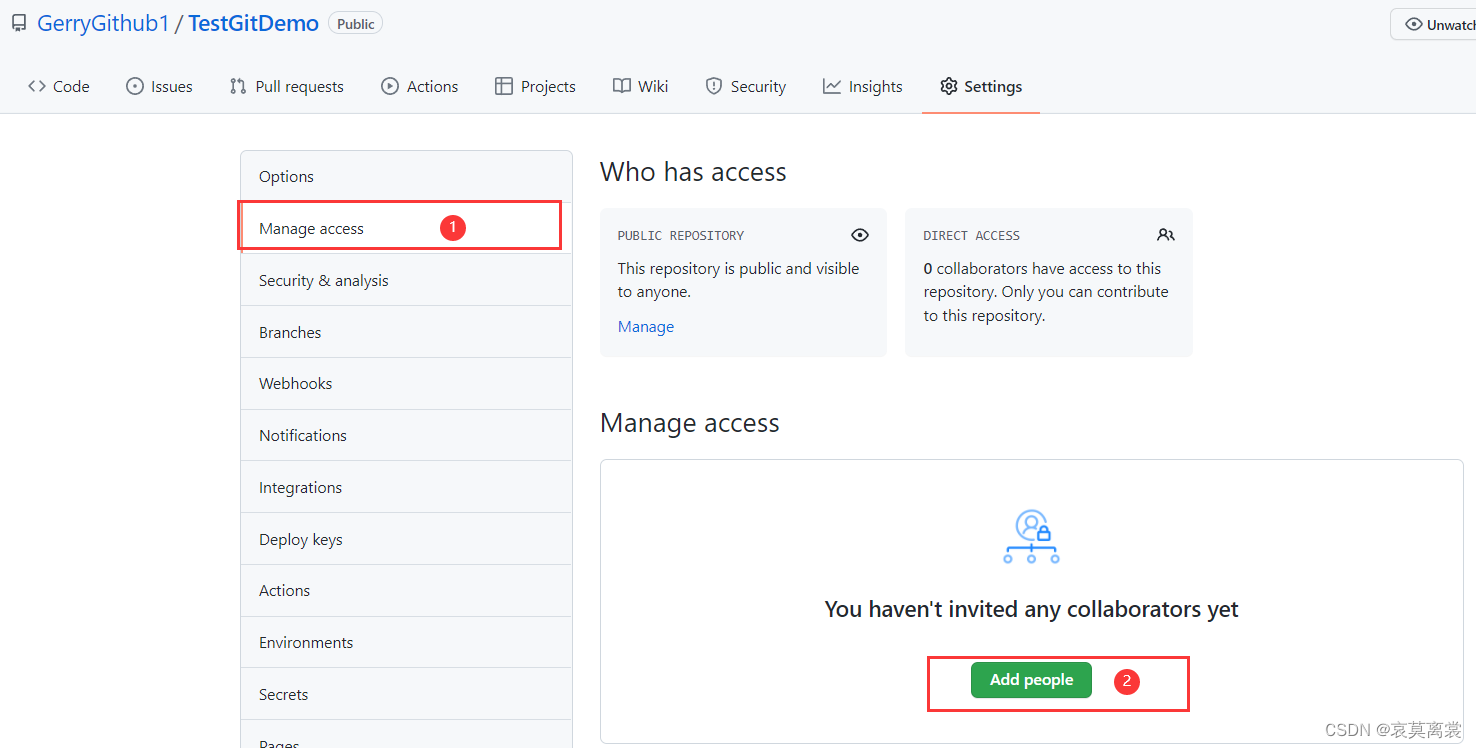Screen dimensions: 1476x748
Task: Open the Projects tab
Action: pos(535,87)
